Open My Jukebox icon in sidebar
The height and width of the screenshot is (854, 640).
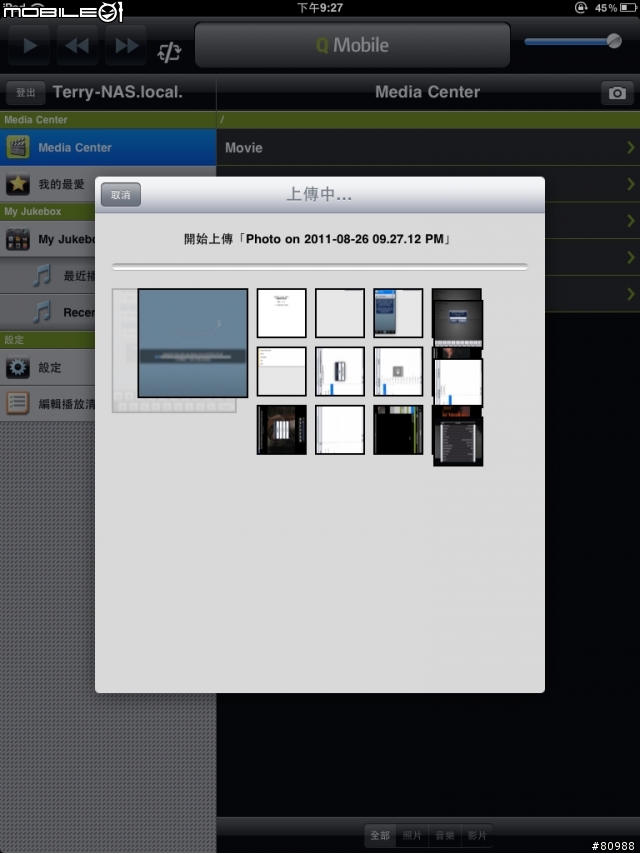tap(17, 239)
